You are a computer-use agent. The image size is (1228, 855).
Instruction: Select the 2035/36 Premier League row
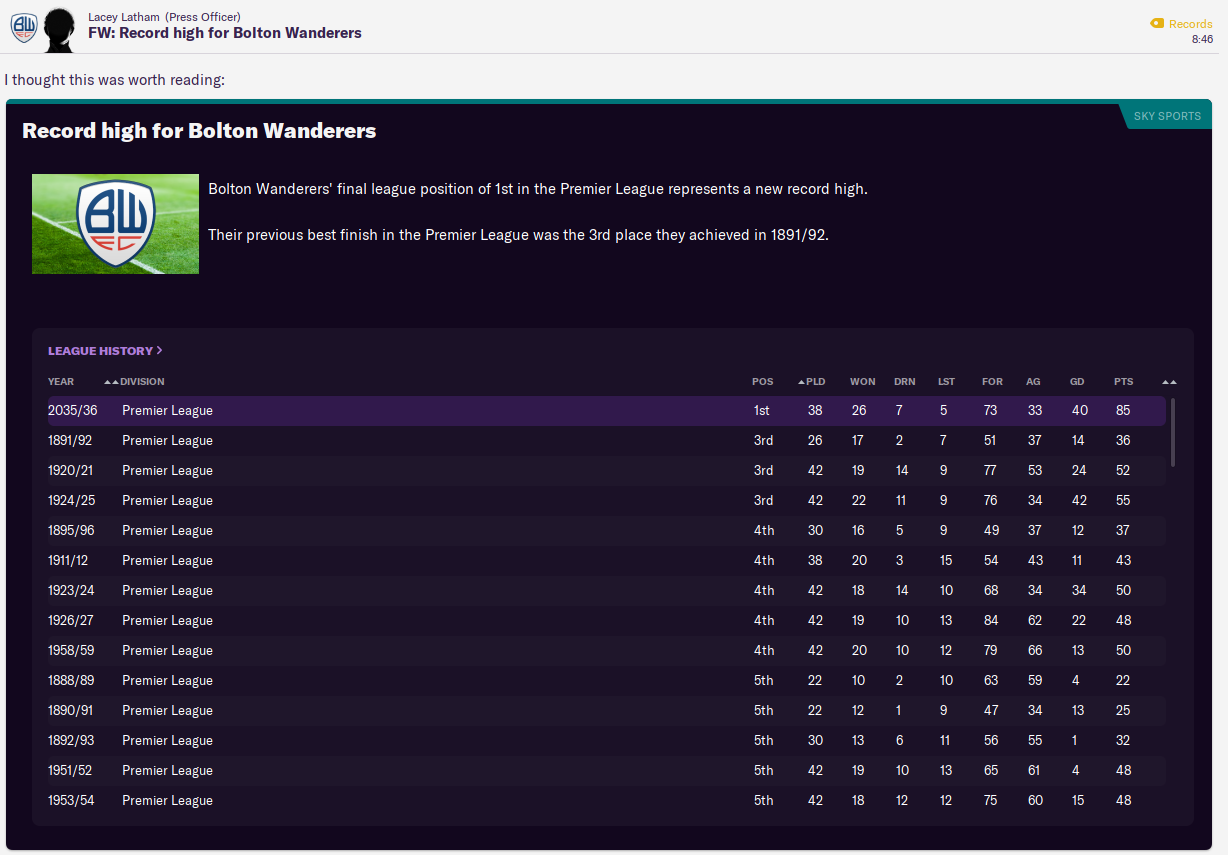(600, 411)
